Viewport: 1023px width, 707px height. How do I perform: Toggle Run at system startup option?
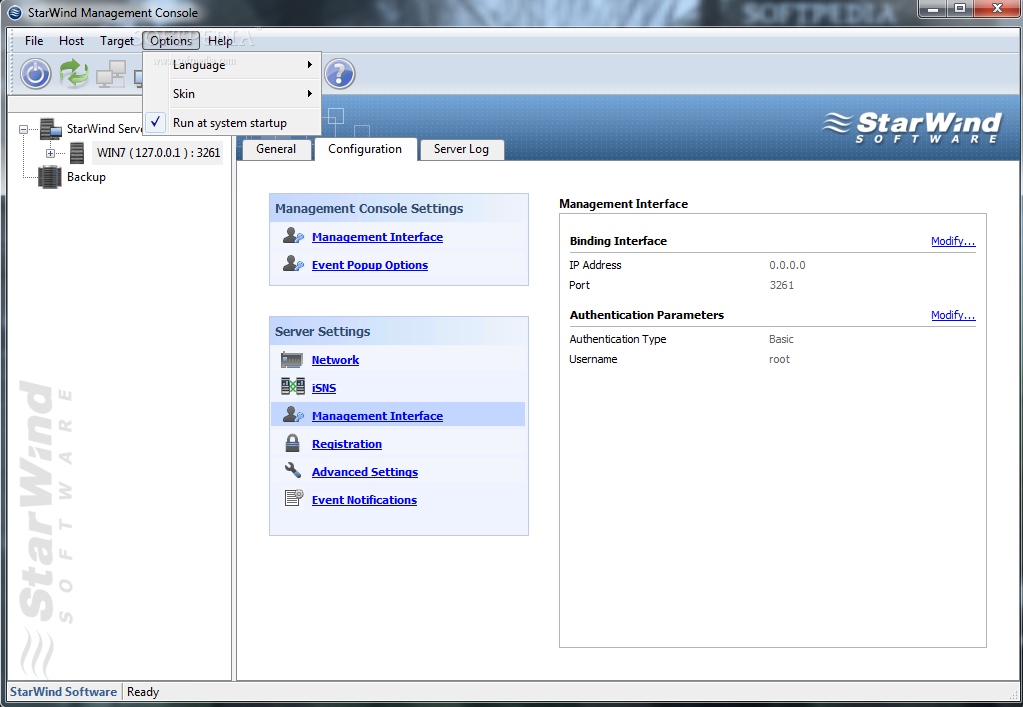pos(232,123)
